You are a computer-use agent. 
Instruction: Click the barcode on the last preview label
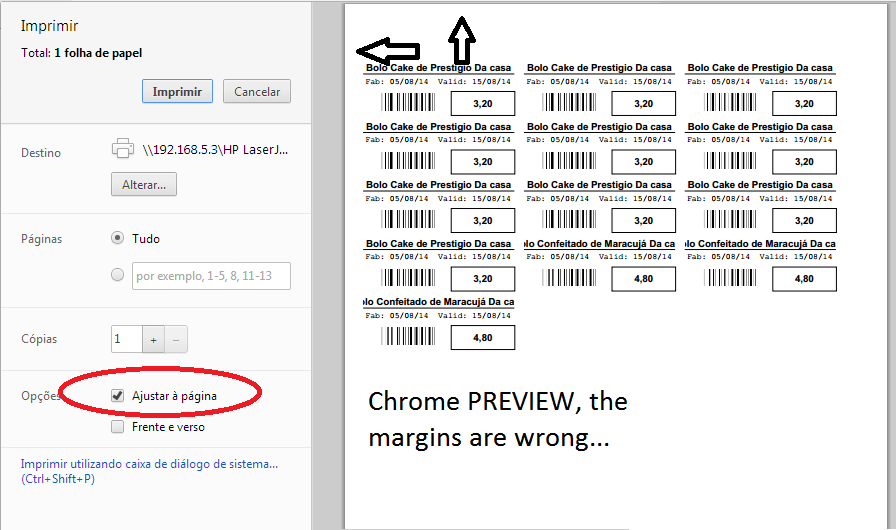pos(408,336)
